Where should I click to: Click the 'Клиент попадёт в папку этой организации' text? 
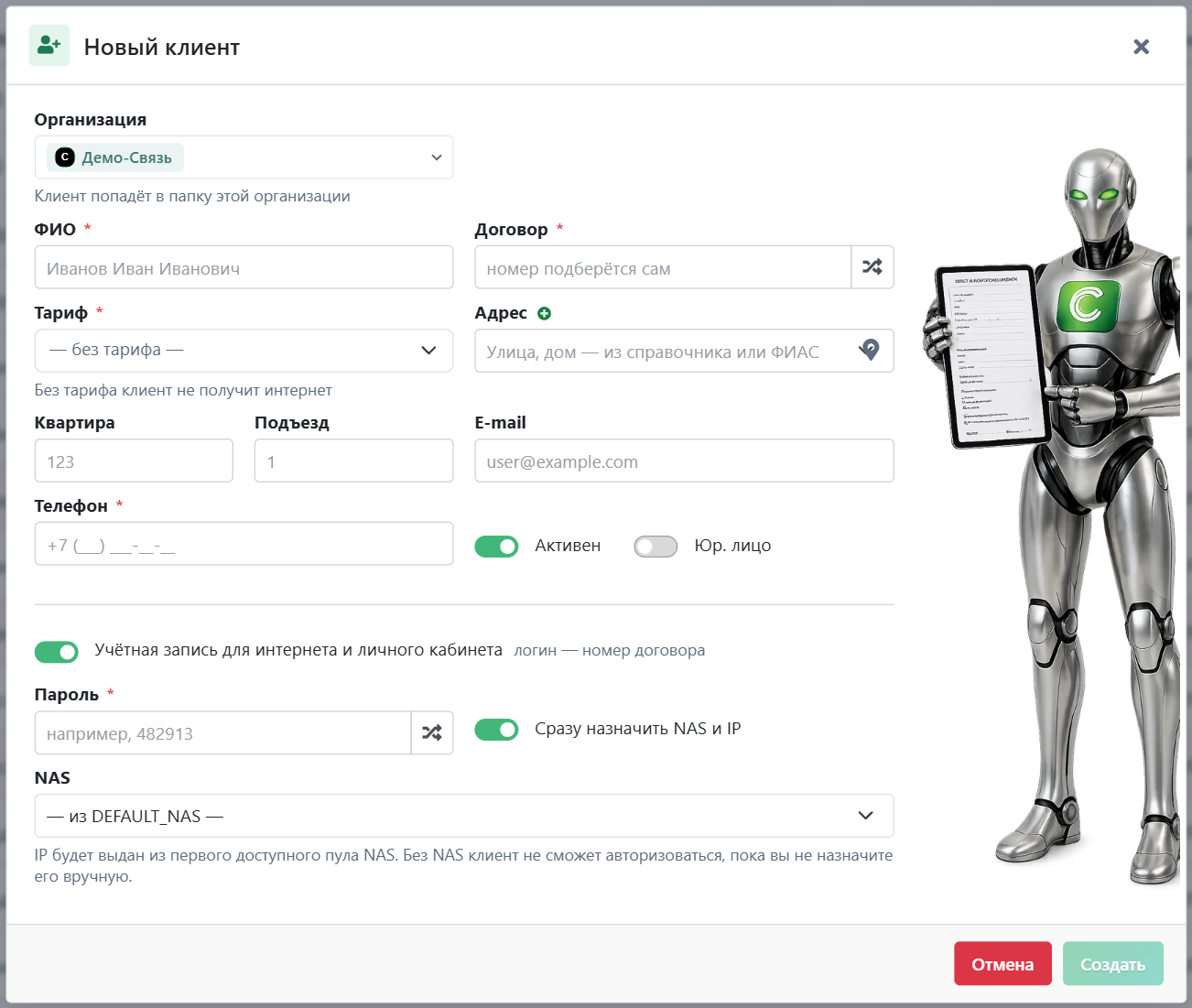[x=192, y=196]
